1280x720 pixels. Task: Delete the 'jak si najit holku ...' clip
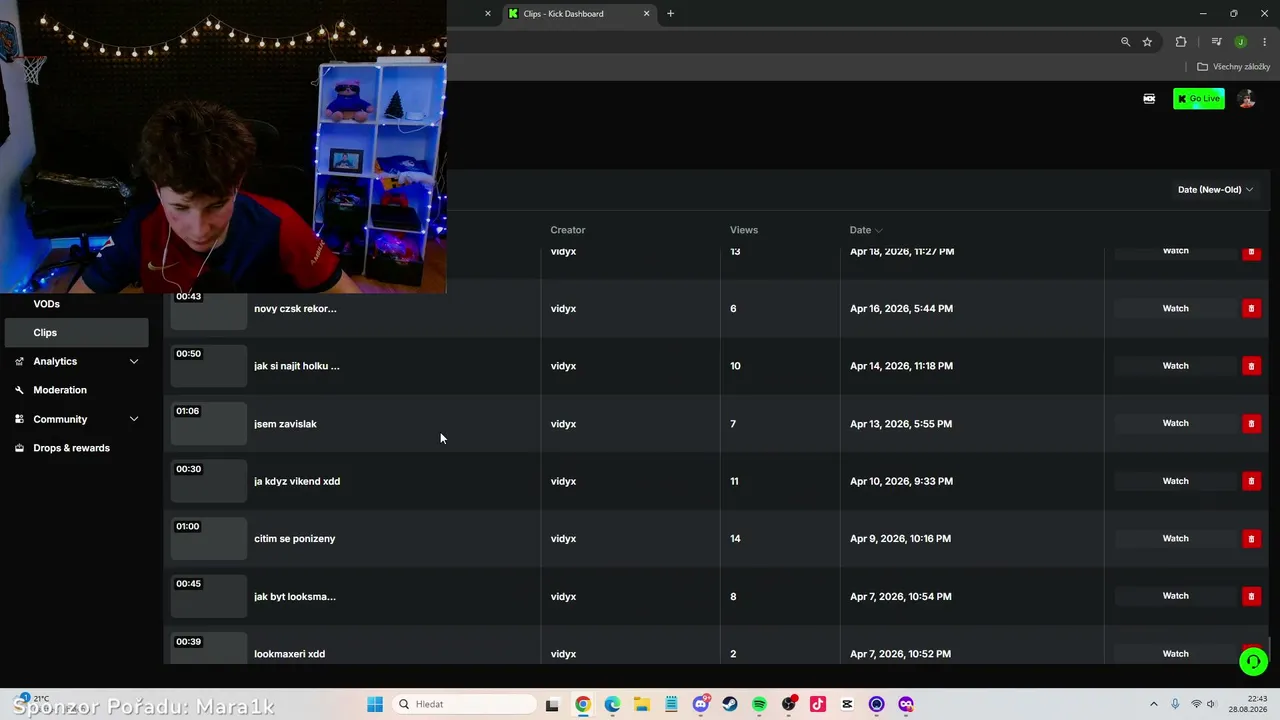click(x=1250, y=366)
